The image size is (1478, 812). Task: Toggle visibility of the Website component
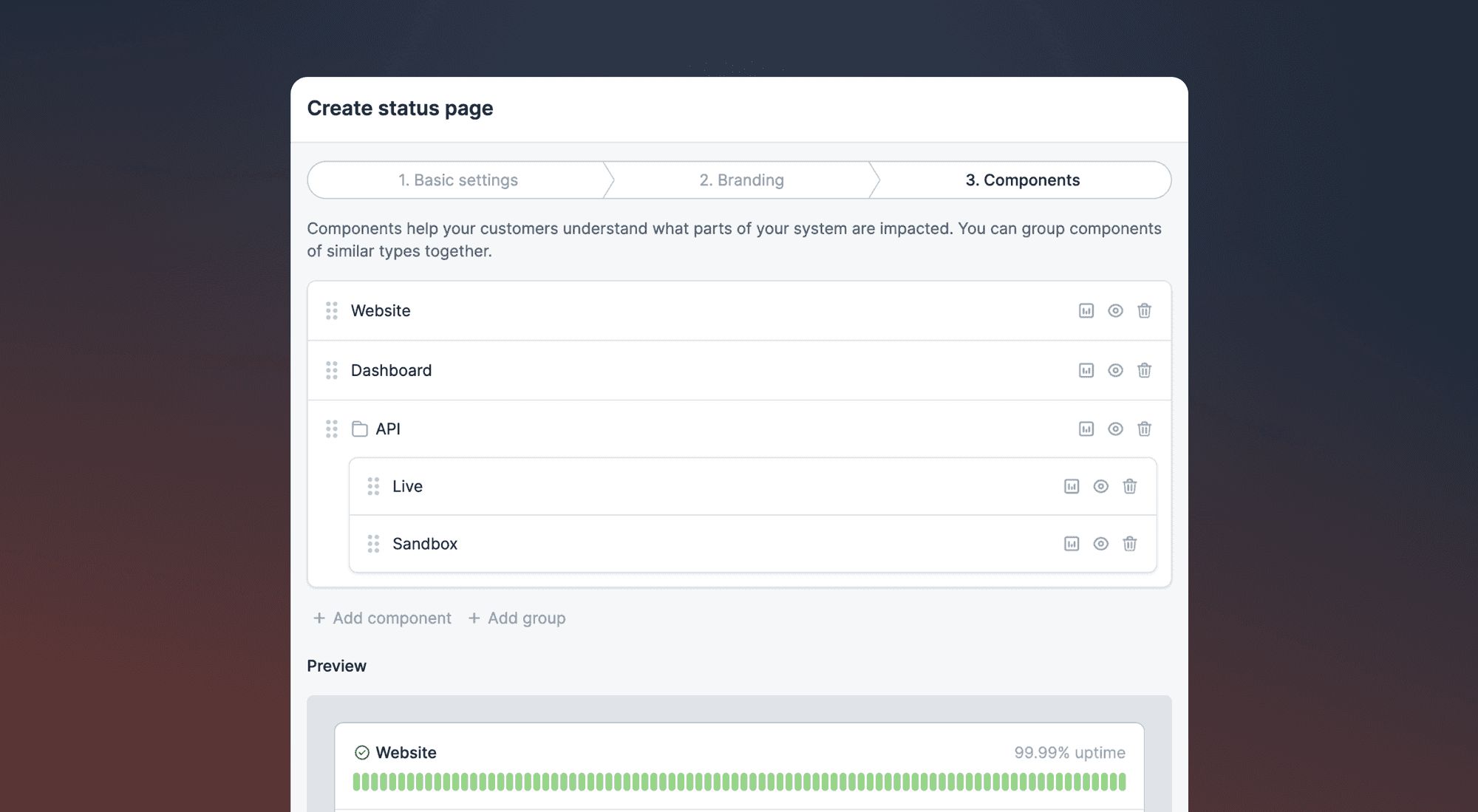(x=1115, y=311)
